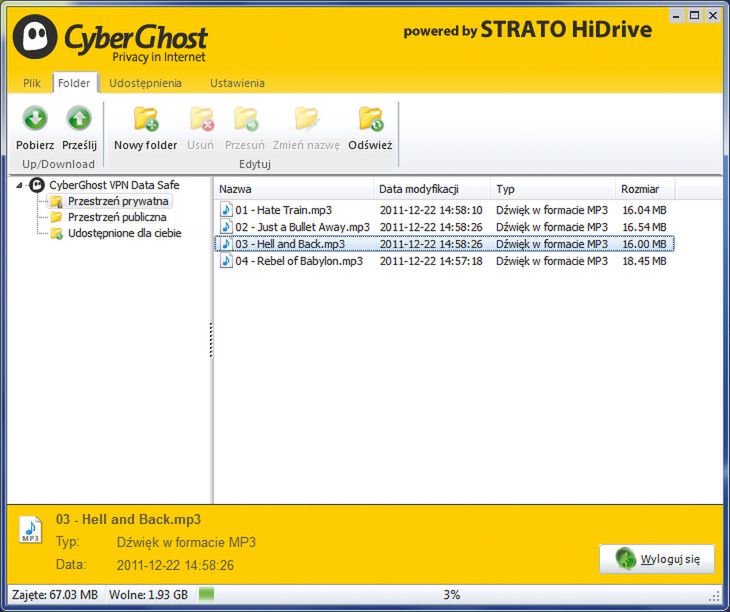Click the music icon of 01 - Hate Train.mp3
This screenshot has width=730, height=612.
[226, 210]
